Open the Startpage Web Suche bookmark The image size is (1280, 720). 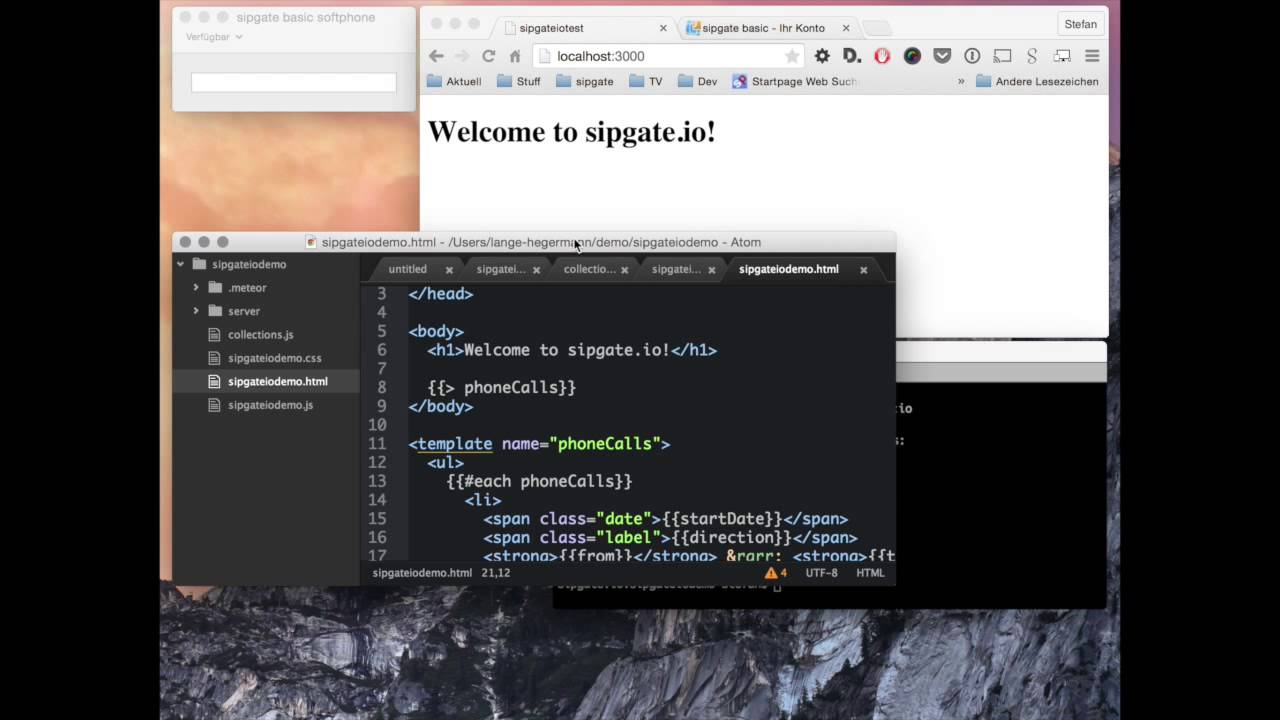[795, 82]
